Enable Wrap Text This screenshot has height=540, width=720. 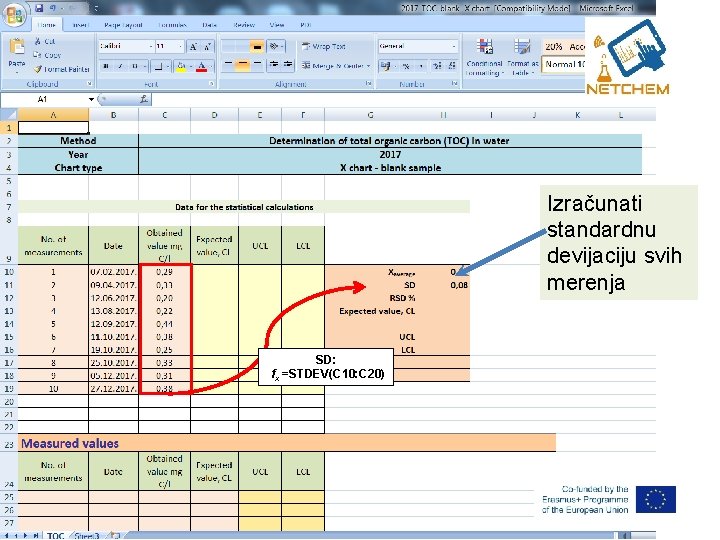(323, 46)
